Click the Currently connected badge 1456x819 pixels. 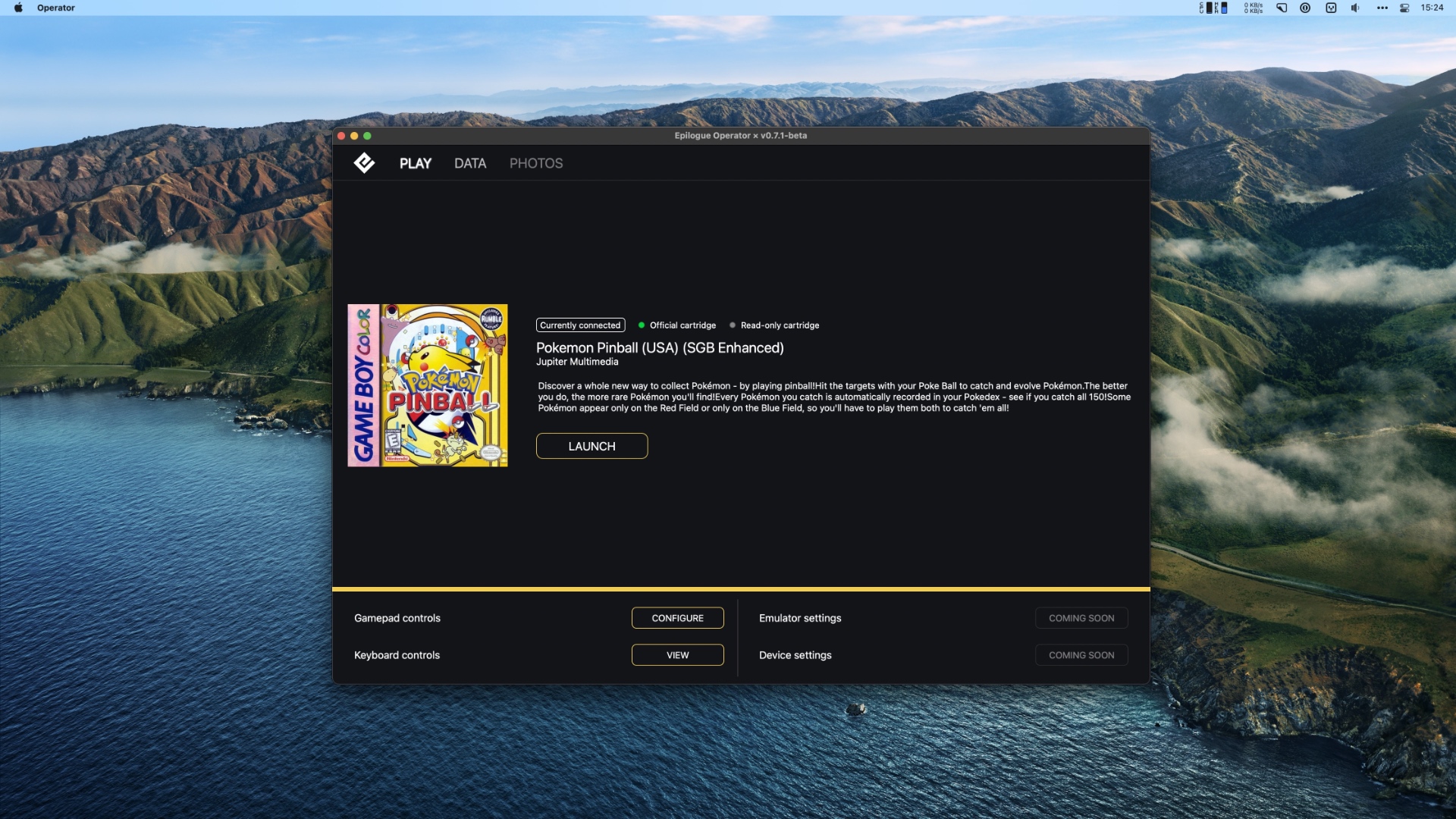[x=580, y=325]
